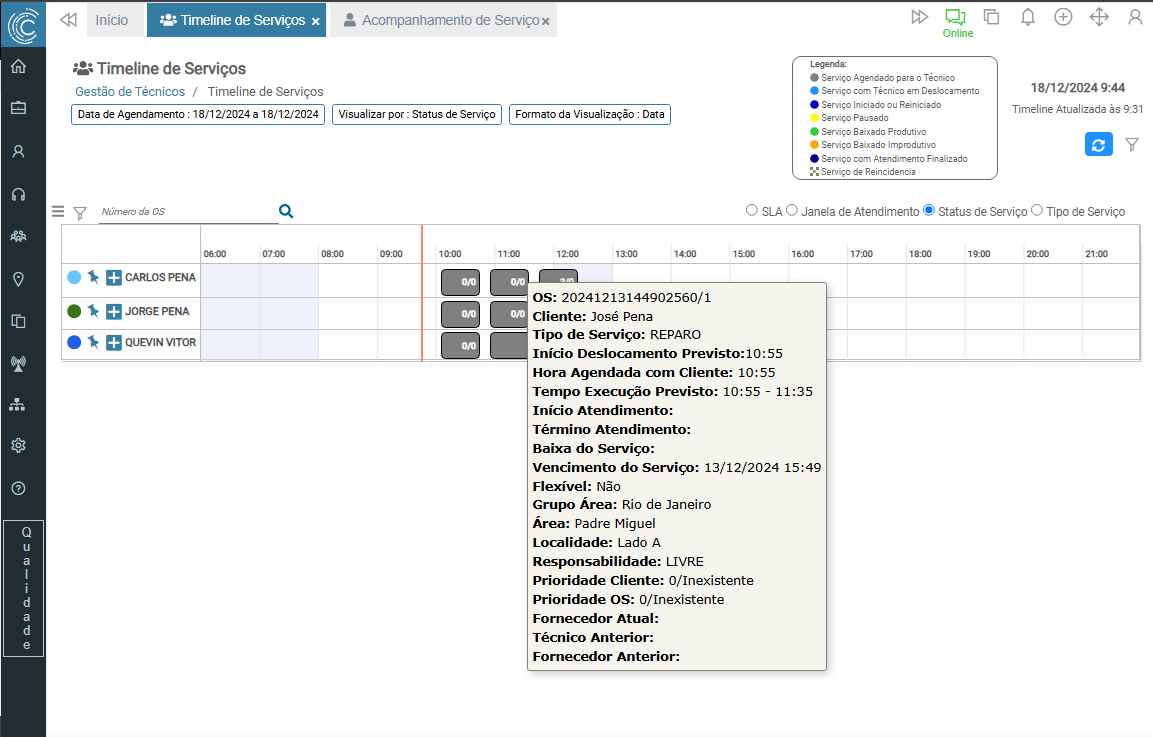Click the location pin icon in sidebar
Viewport: 1153px width, 737px height.
coord(18,279)
